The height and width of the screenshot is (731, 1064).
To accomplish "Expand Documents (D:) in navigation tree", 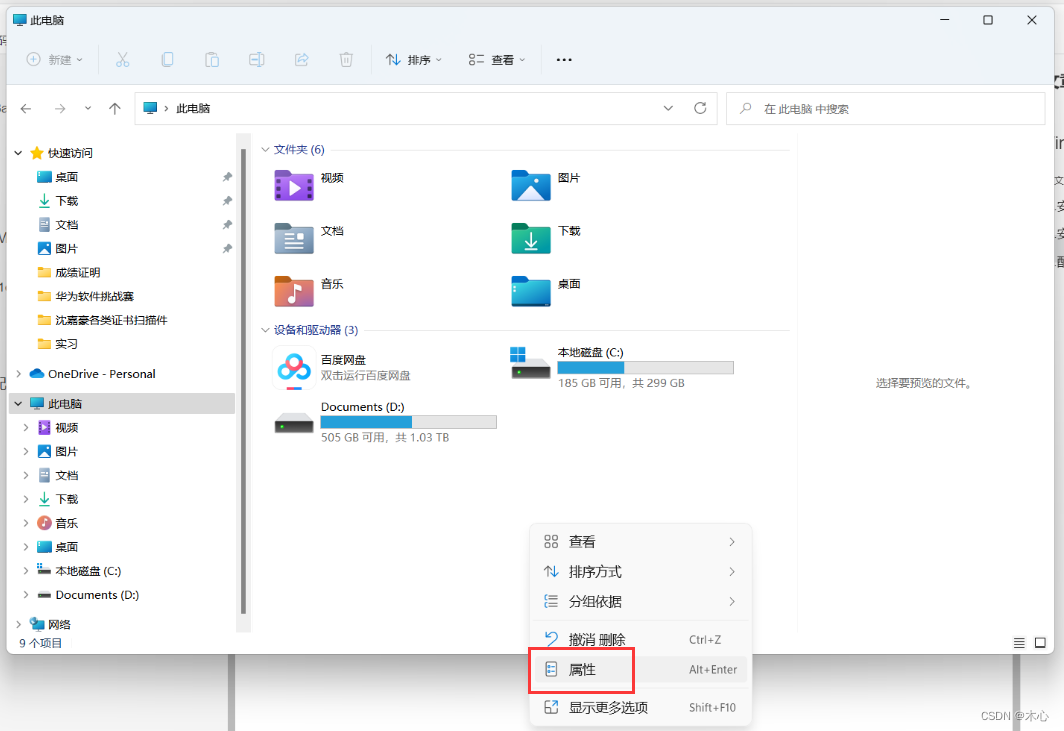I will pos(26,595).
